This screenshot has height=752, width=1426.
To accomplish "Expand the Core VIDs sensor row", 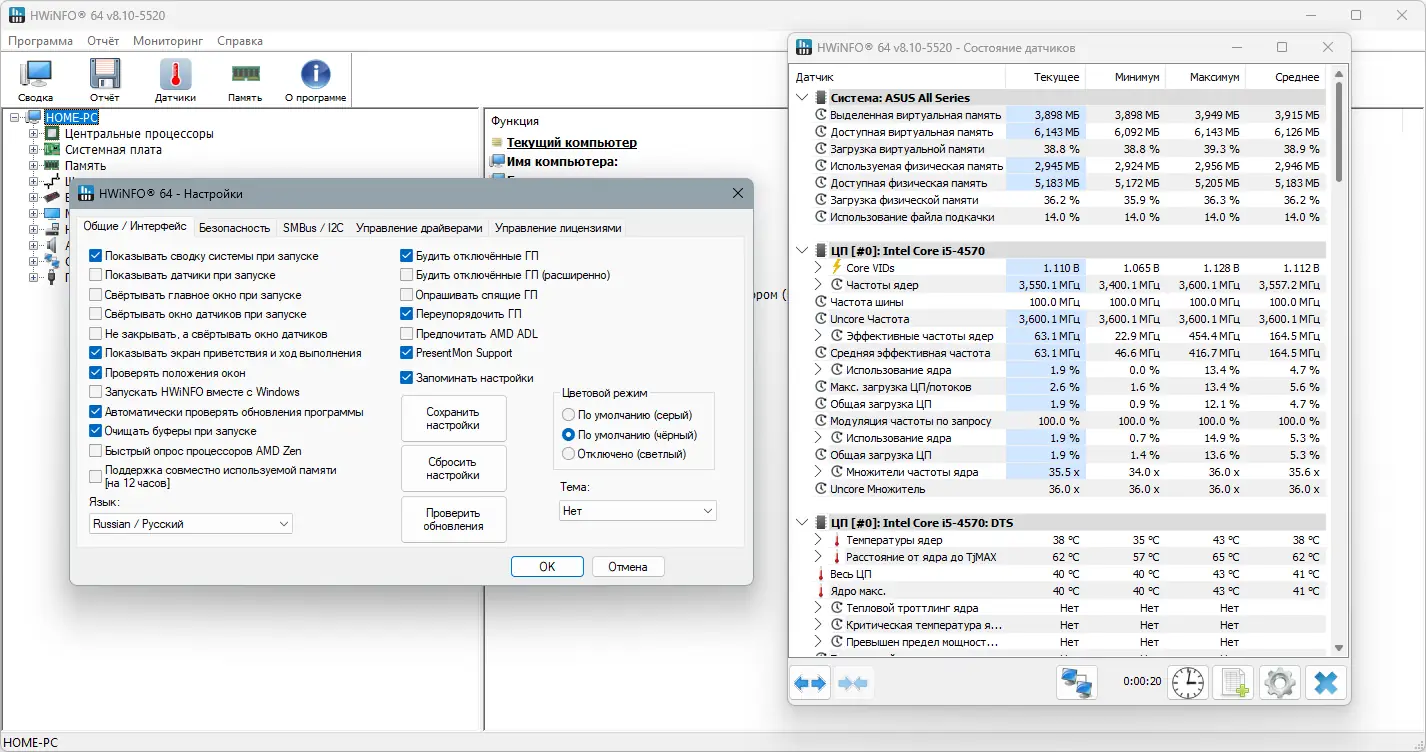I will 818,268.
